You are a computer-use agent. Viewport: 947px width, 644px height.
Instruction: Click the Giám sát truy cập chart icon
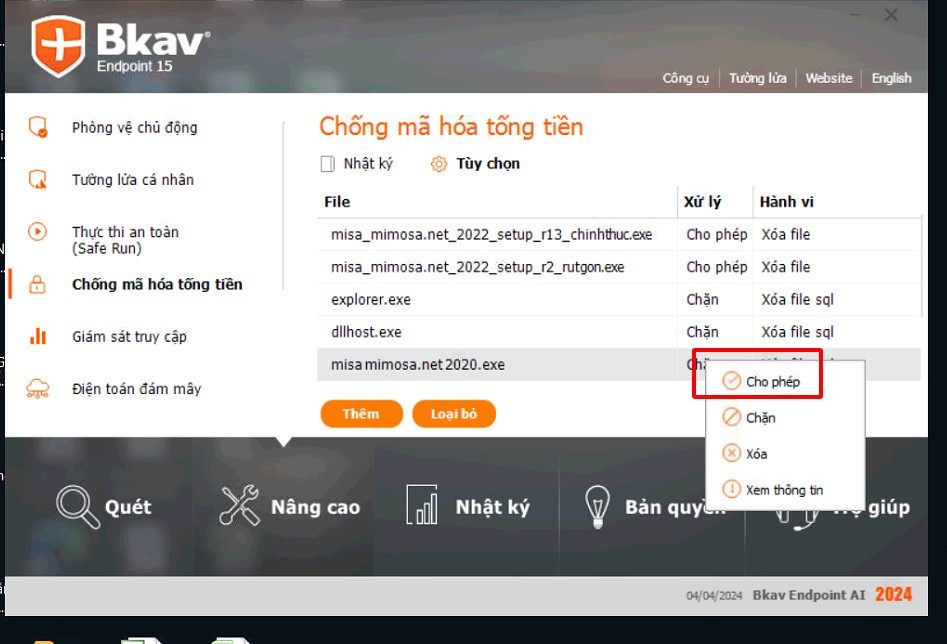click(x=38, y=337)
